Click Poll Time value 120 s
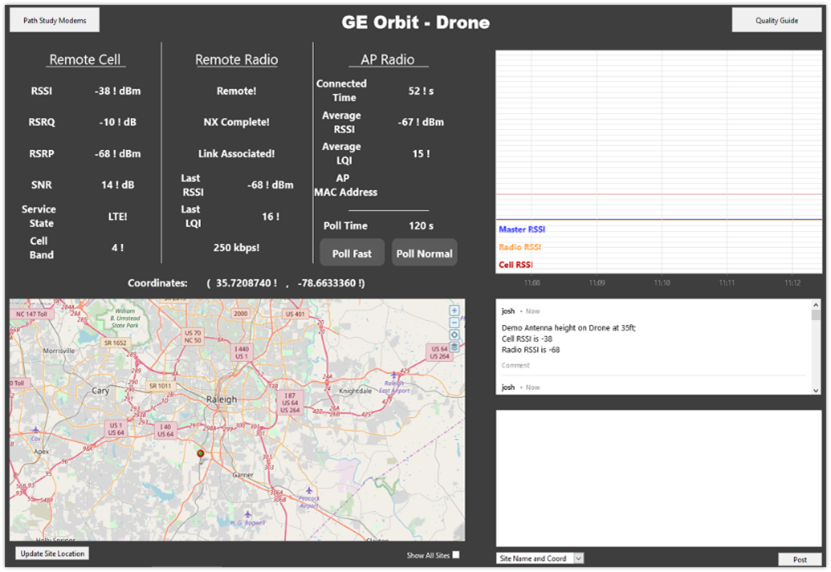The image size is (831, 572). click(x=421, y=226)
